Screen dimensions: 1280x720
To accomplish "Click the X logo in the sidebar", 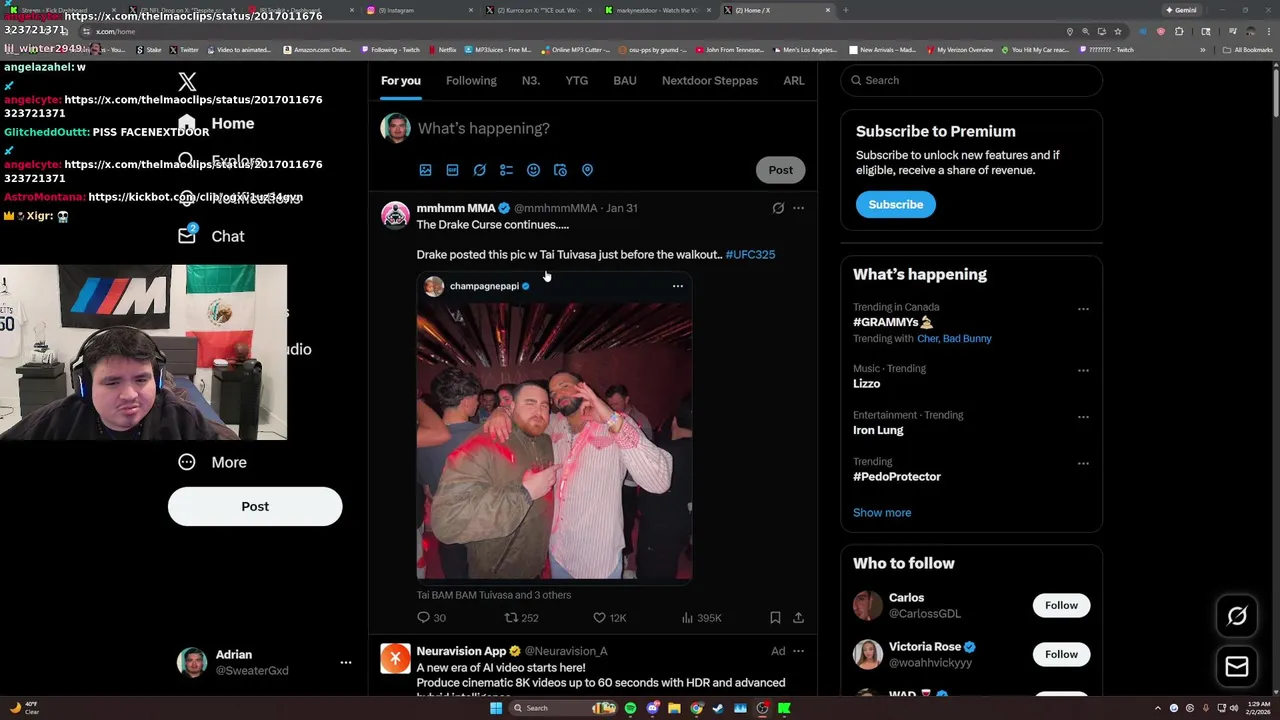I will 187,82.
